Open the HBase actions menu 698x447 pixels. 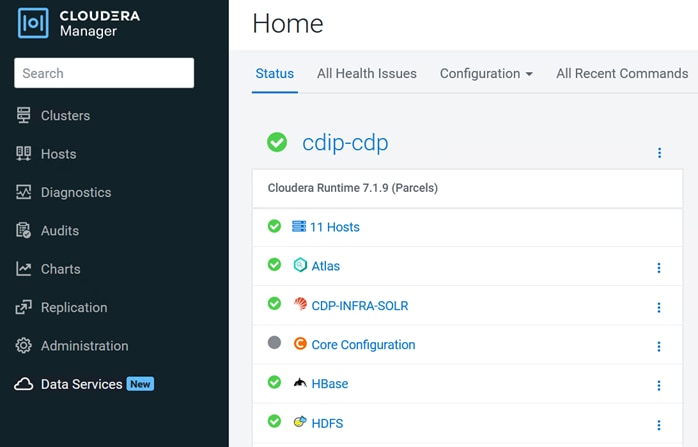coord(659,386)
